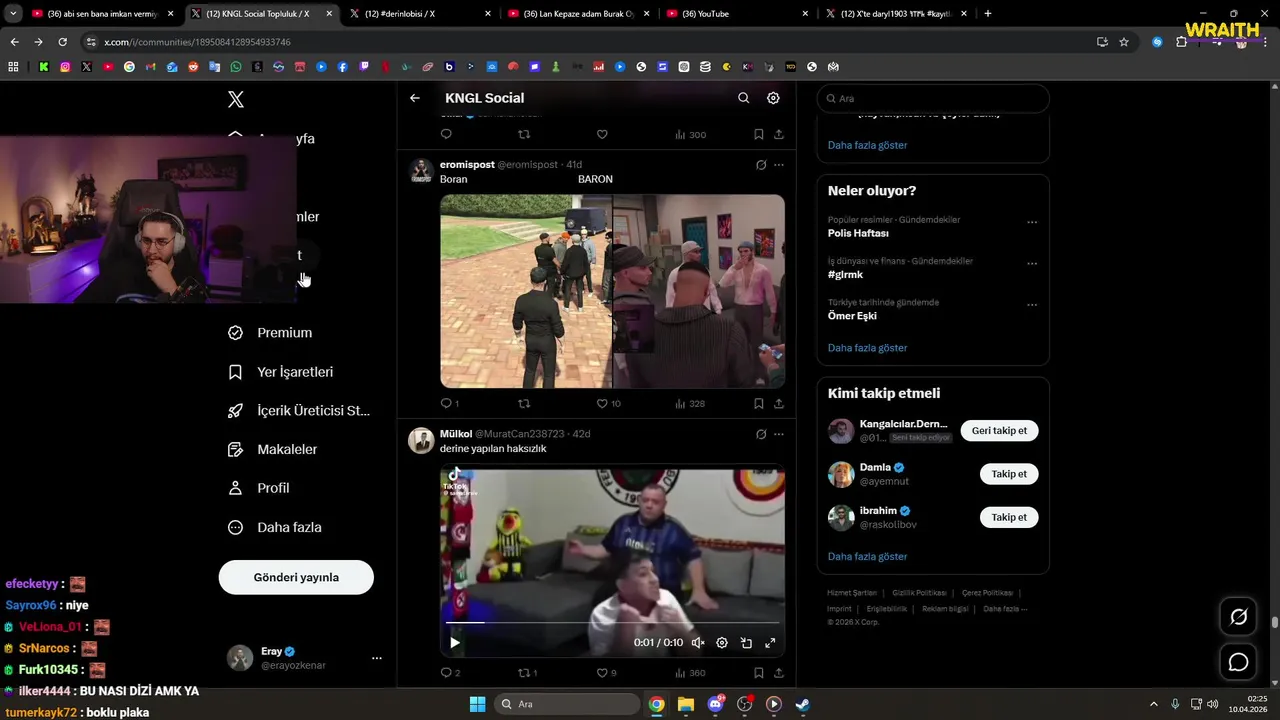Show more under Neler oluyor
The height and width of the screenshot is (720, 1280).
click(x=867, y=348)
